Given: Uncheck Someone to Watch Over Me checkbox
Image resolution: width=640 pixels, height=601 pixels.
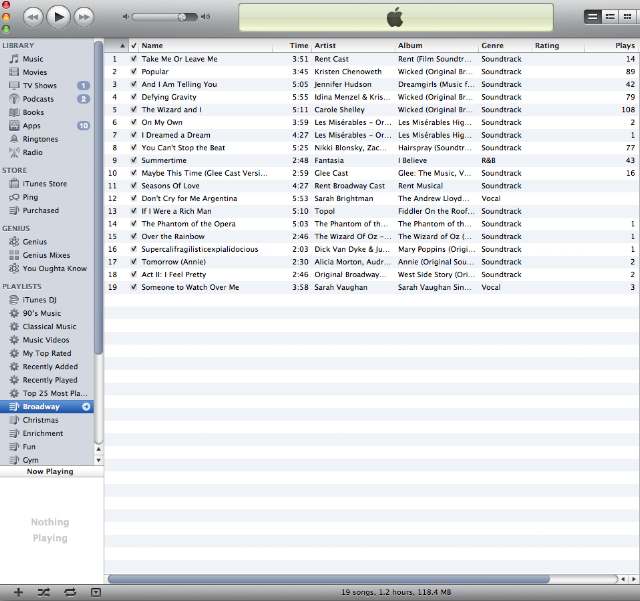Looking at the screenshot, I should (133, 287).
